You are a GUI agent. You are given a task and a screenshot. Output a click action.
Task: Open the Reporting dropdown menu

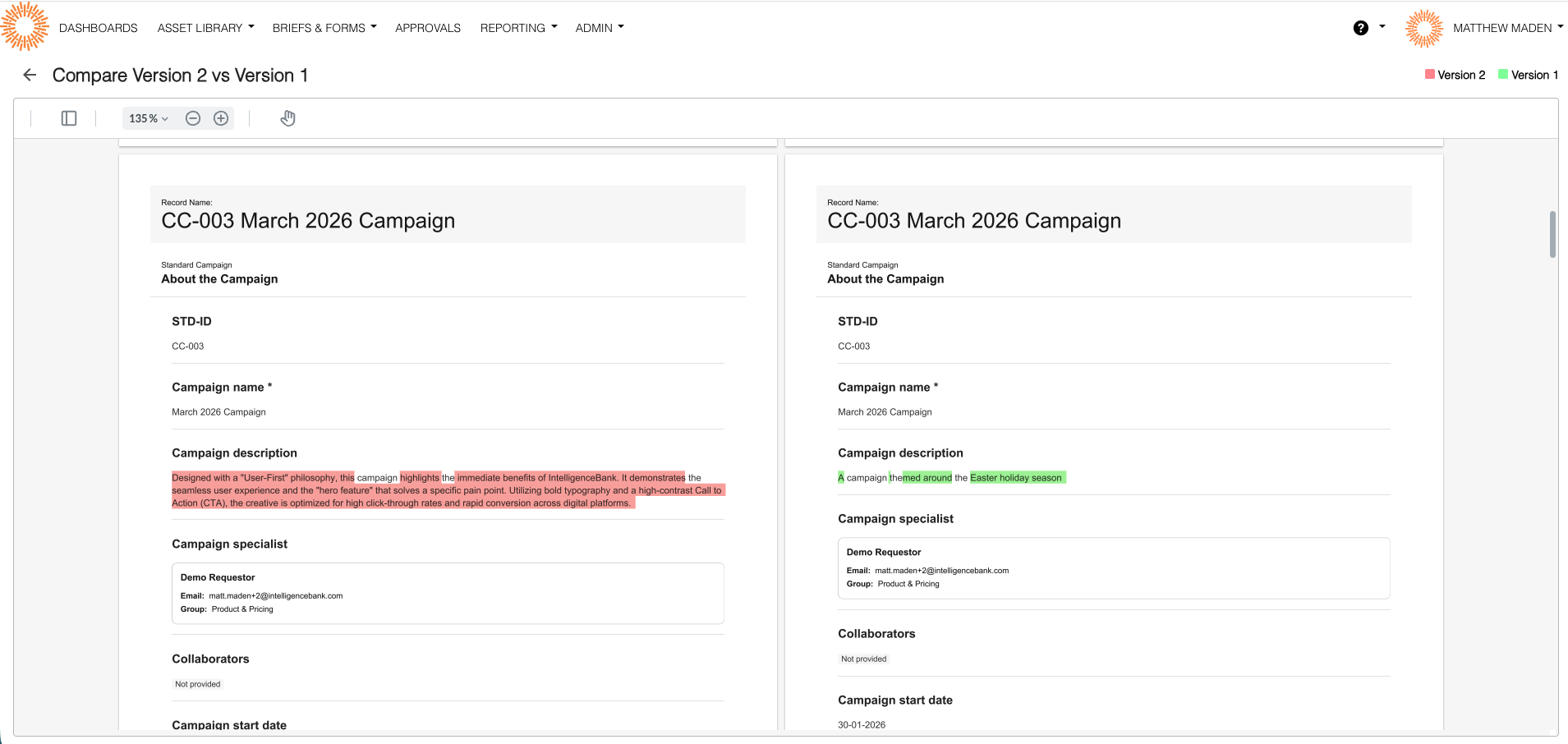[x=518, y=28]
